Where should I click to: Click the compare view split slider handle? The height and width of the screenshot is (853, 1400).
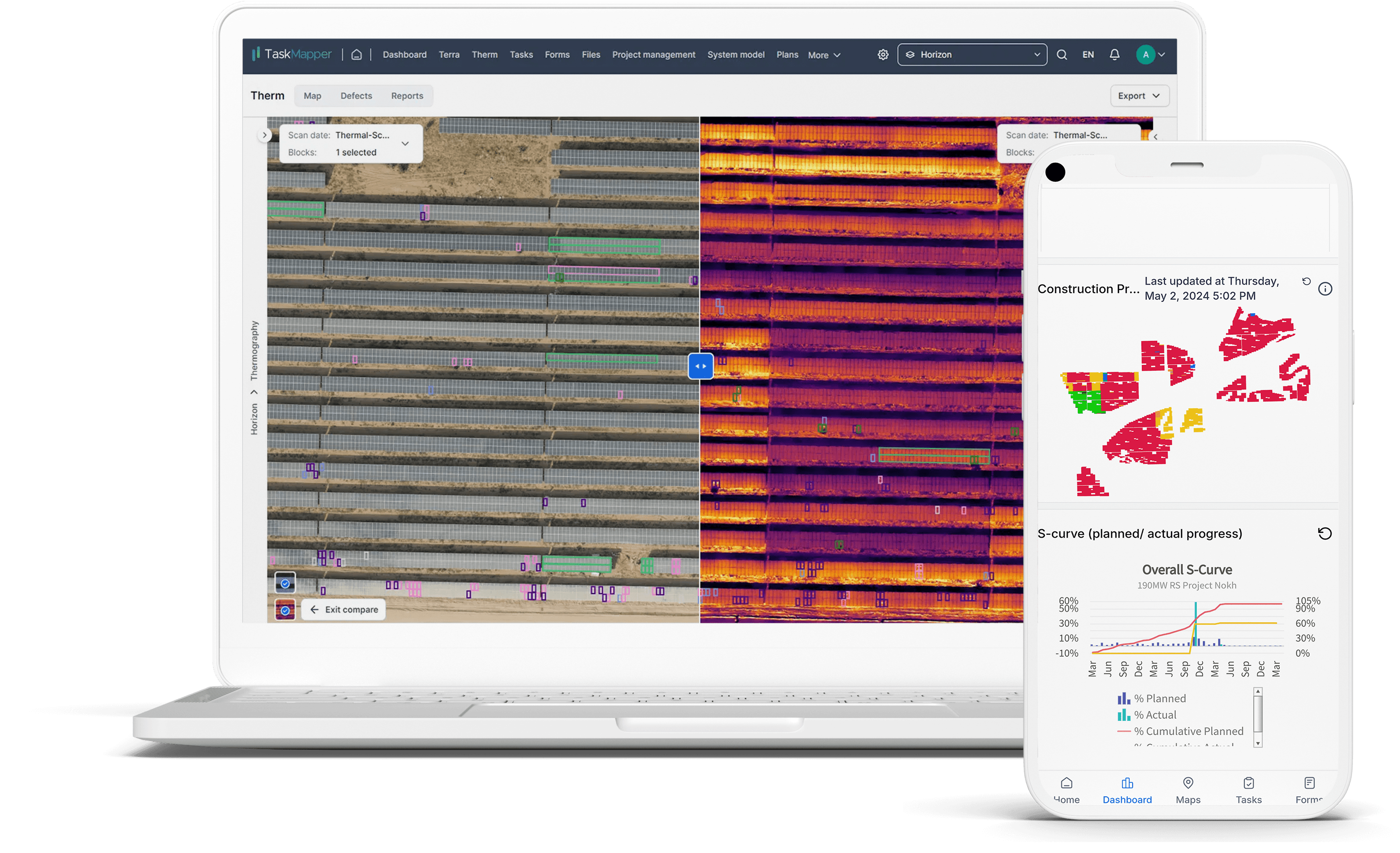click(701, 366)
